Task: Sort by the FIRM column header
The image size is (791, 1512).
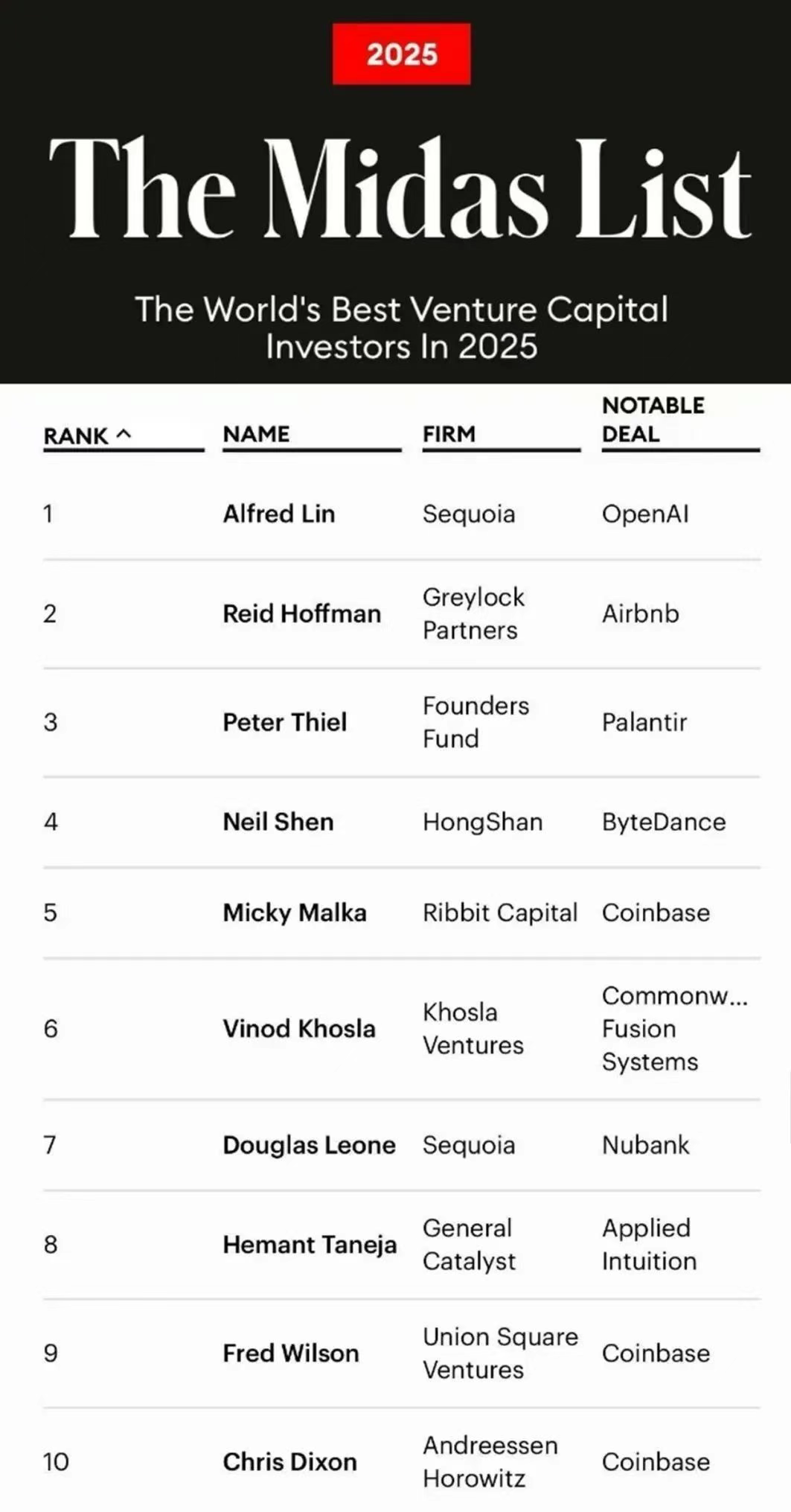Action: 449,434
